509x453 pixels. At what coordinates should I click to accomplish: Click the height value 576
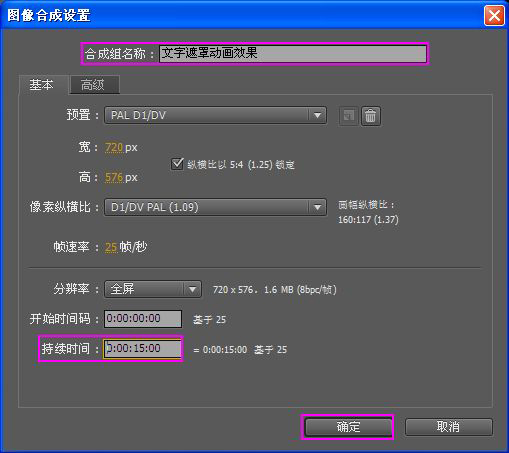(114, 177)
